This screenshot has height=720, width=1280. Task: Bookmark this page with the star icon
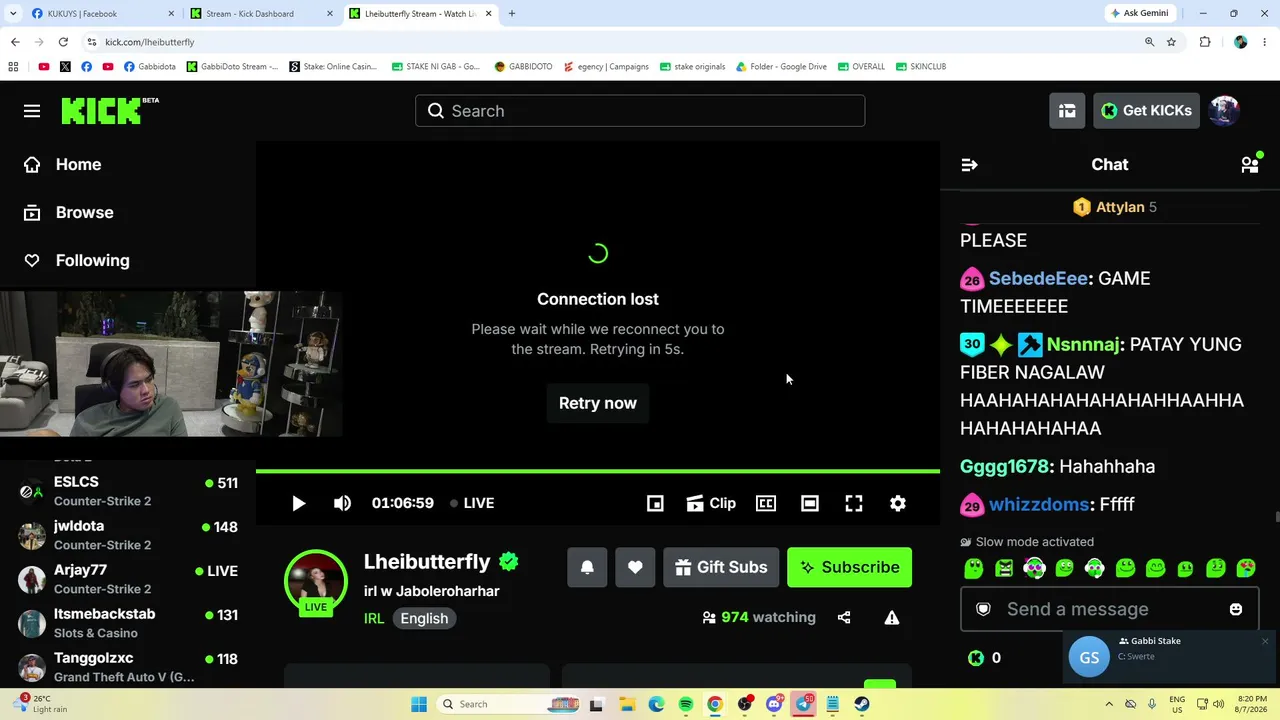tap(1171, 42)
